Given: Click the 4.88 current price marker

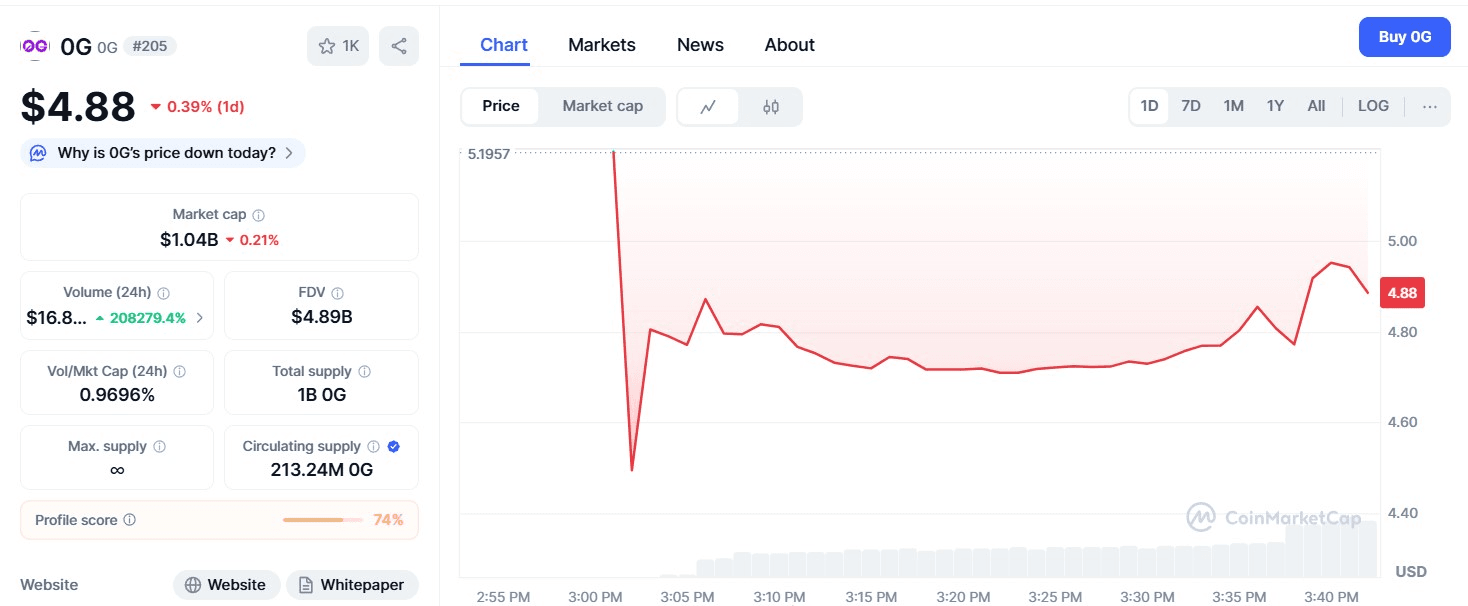Looking at the screenshot, I should (1402, 293).
